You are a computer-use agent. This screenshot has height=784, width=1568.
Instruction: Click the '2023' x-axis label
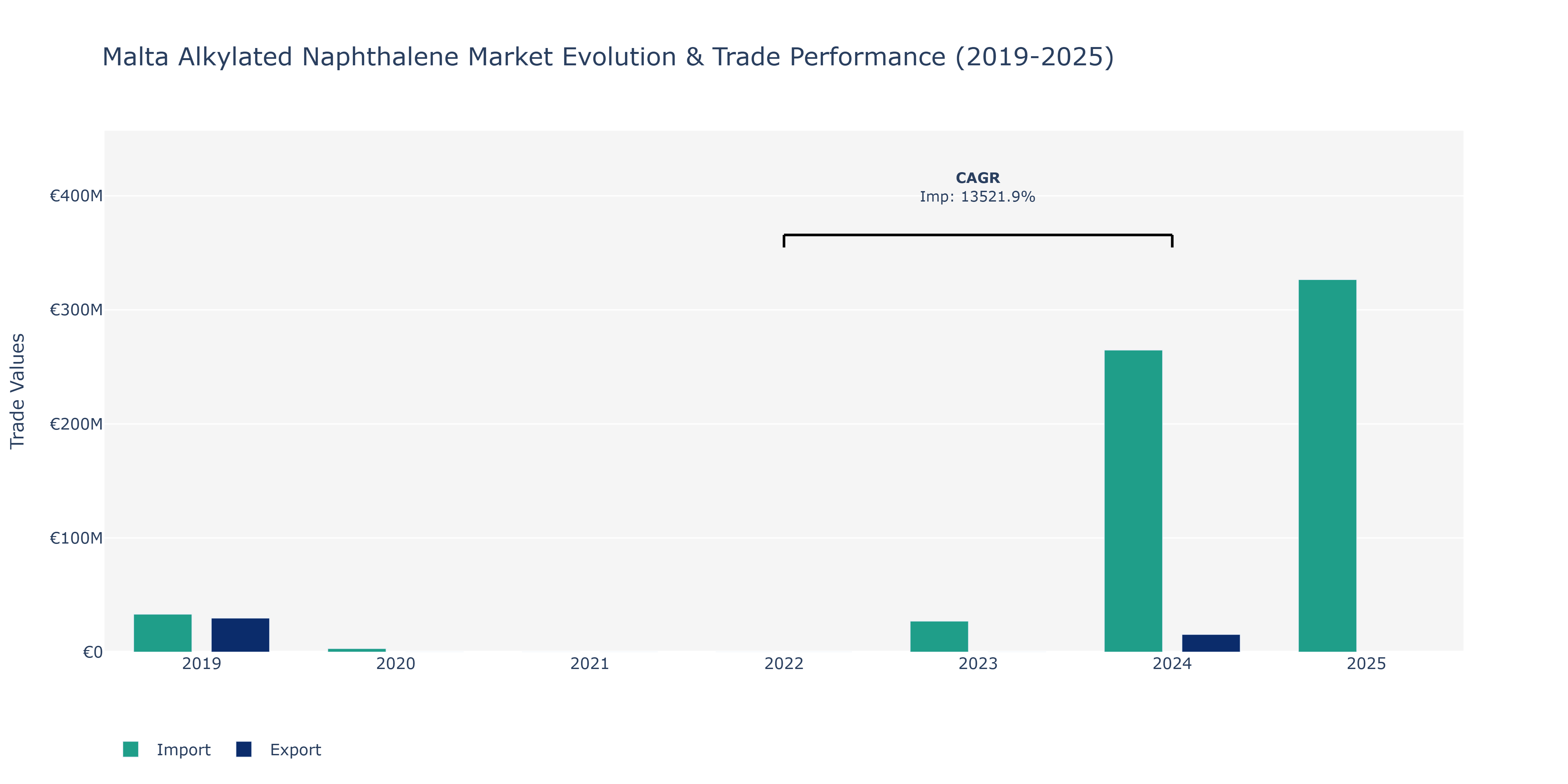(x=978, y=663)
